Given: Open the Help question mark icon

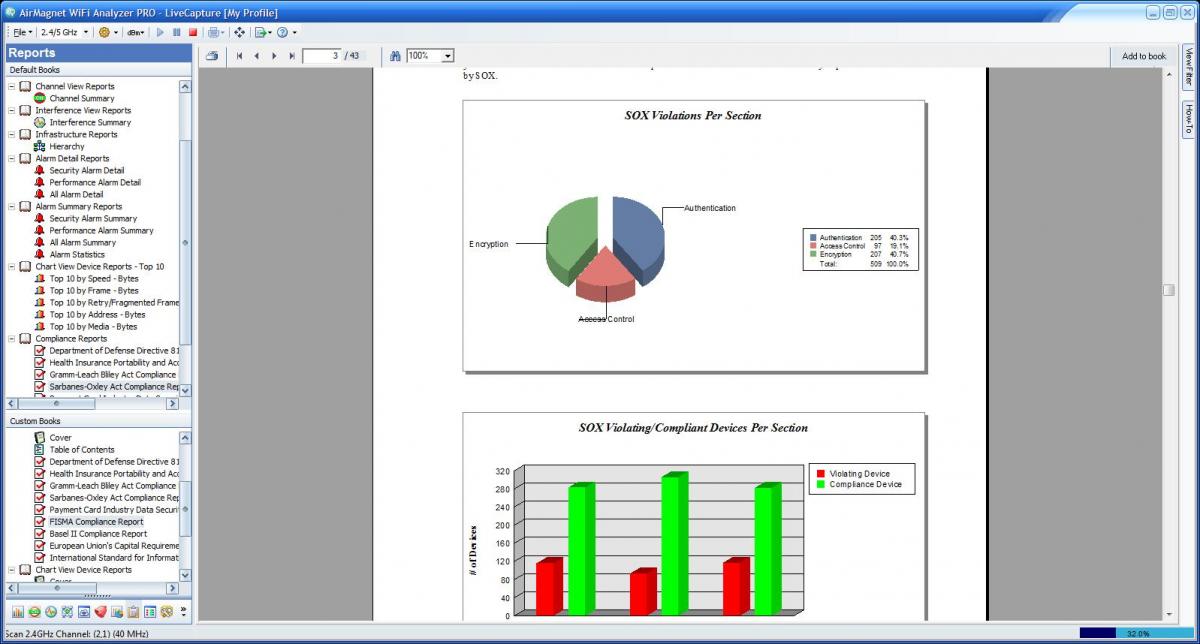Looking at the screenshot, I should pos(282,33).
